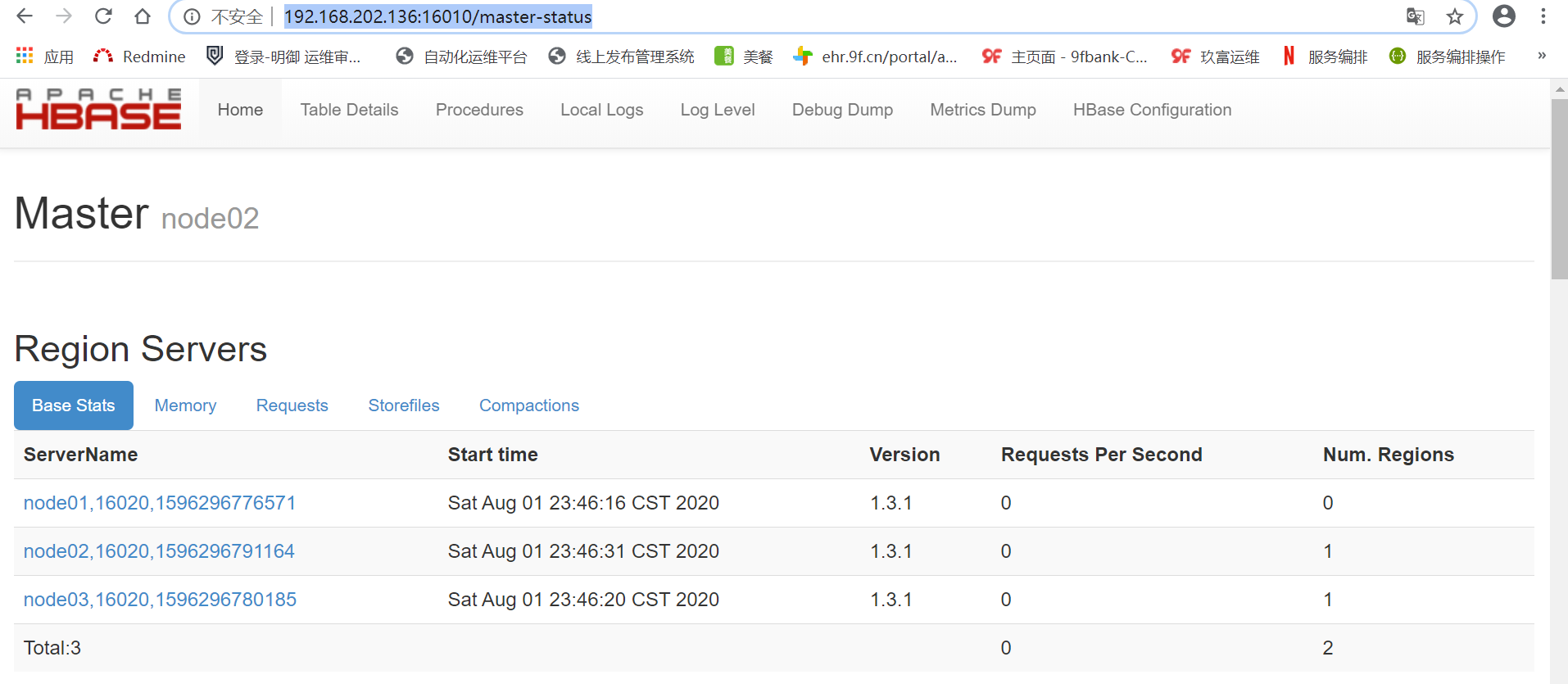Open the node01 region server link
Image resolution: width=1568 pixels, height=684 pixels.
160,503
